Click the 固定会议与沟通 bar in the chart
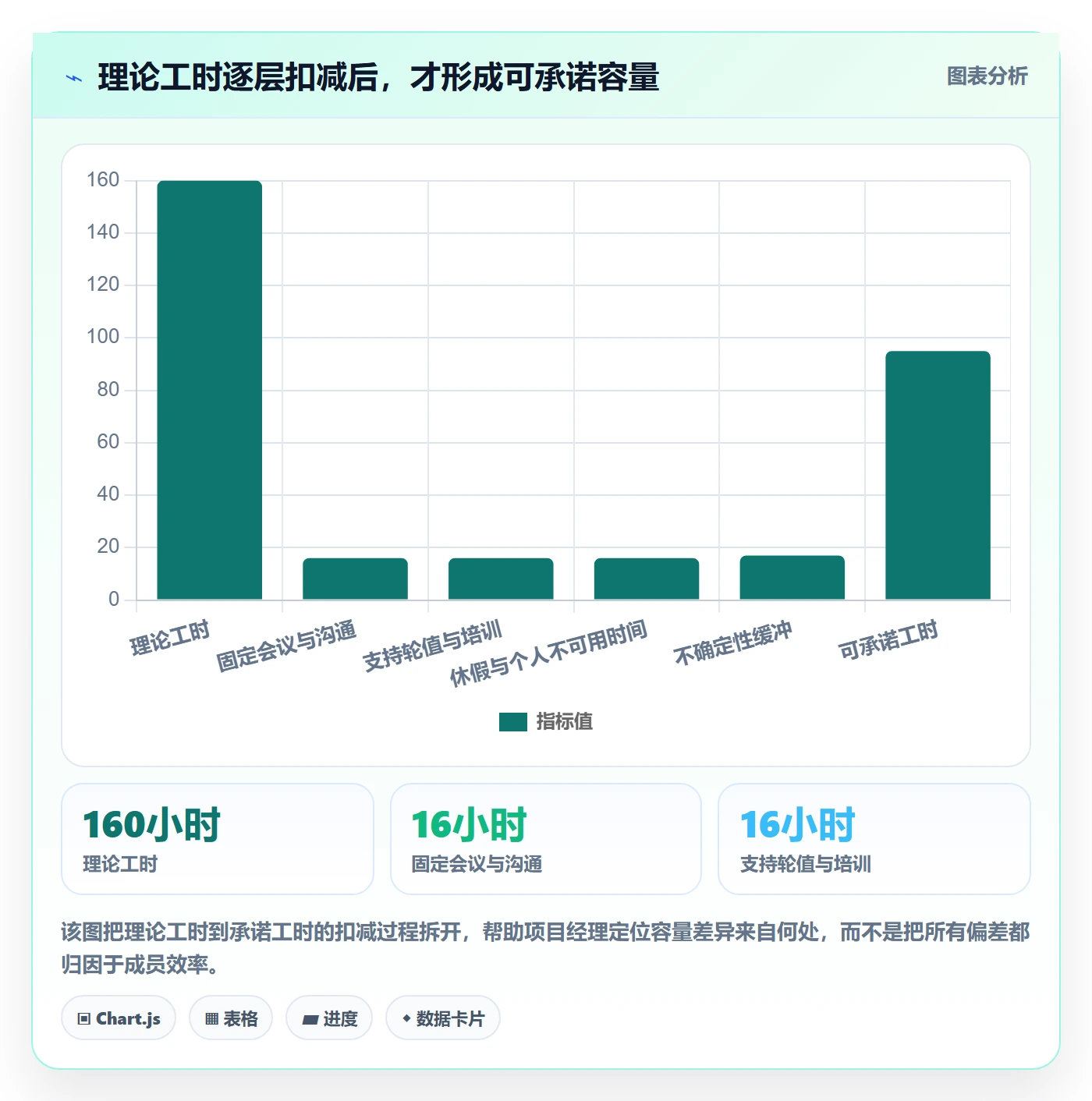 355,579
